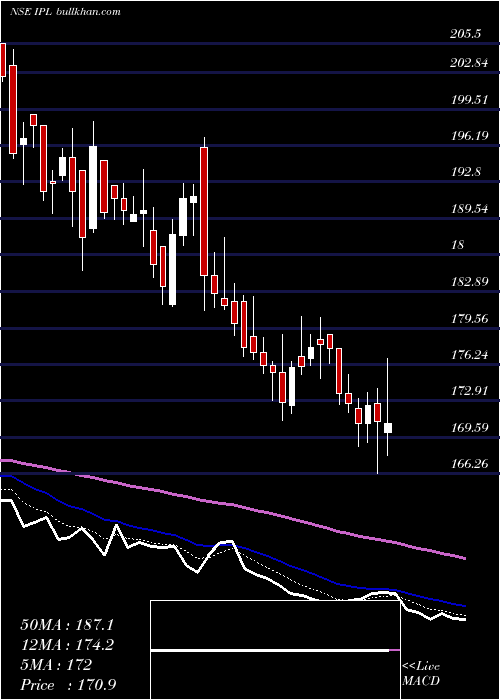Click the 179.56 price axis label

click(469, 318)
